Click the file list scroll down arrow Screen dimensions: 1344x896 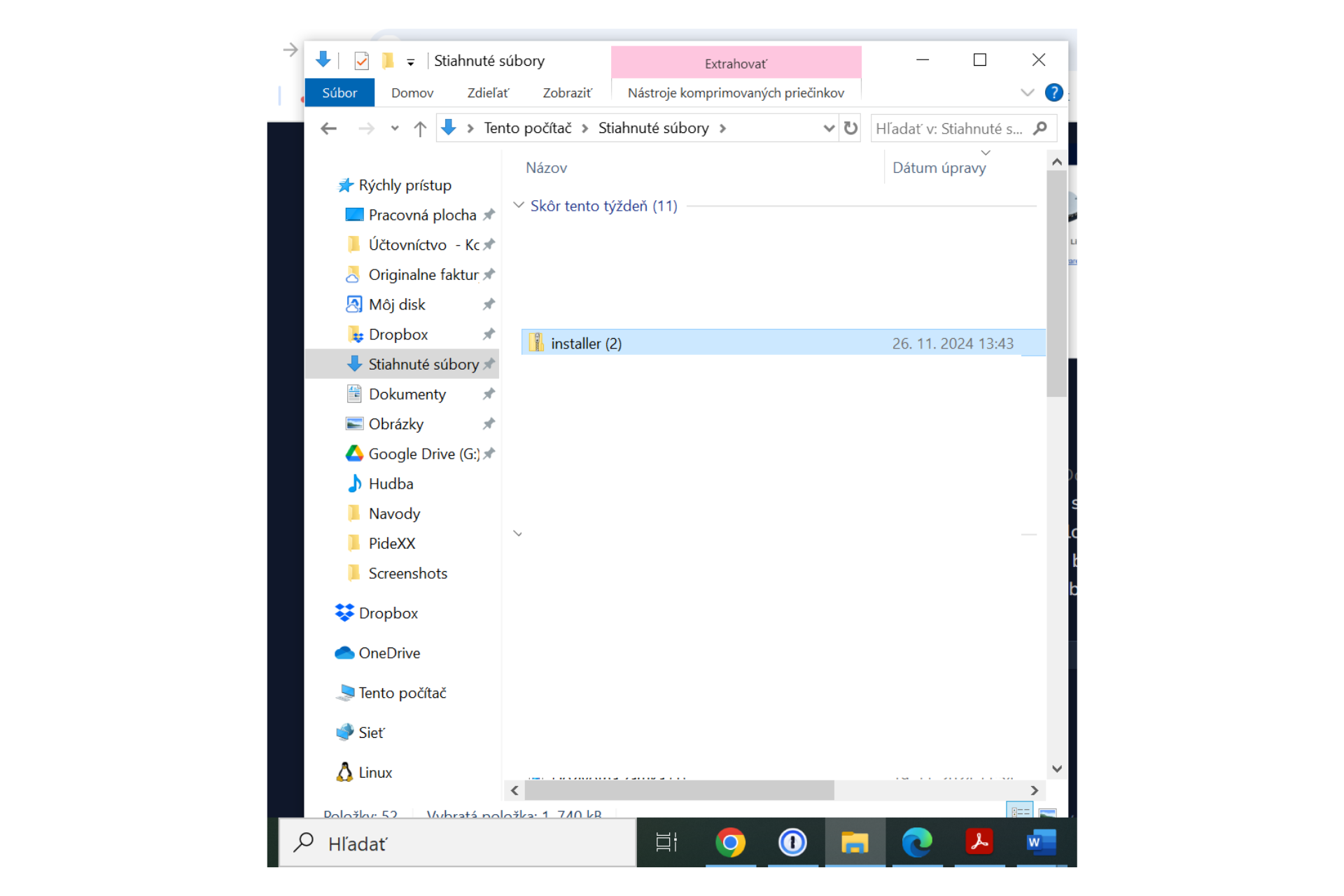point(1057,769)
